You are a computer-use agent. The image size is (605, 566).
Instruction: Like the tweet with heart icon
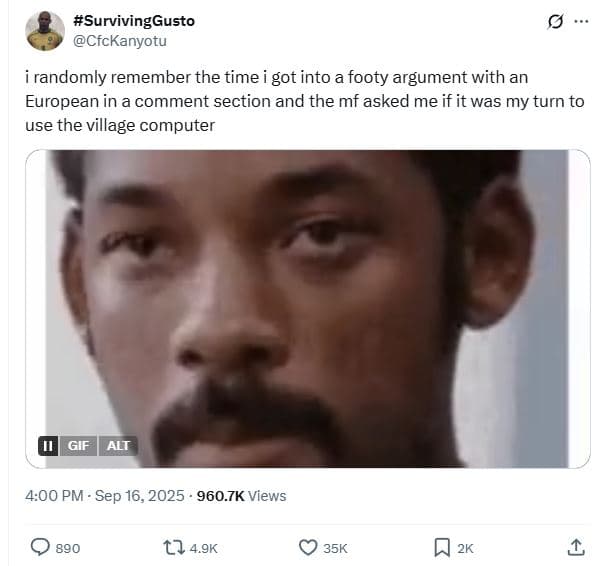pyautogui.click(x=308, y=547)
